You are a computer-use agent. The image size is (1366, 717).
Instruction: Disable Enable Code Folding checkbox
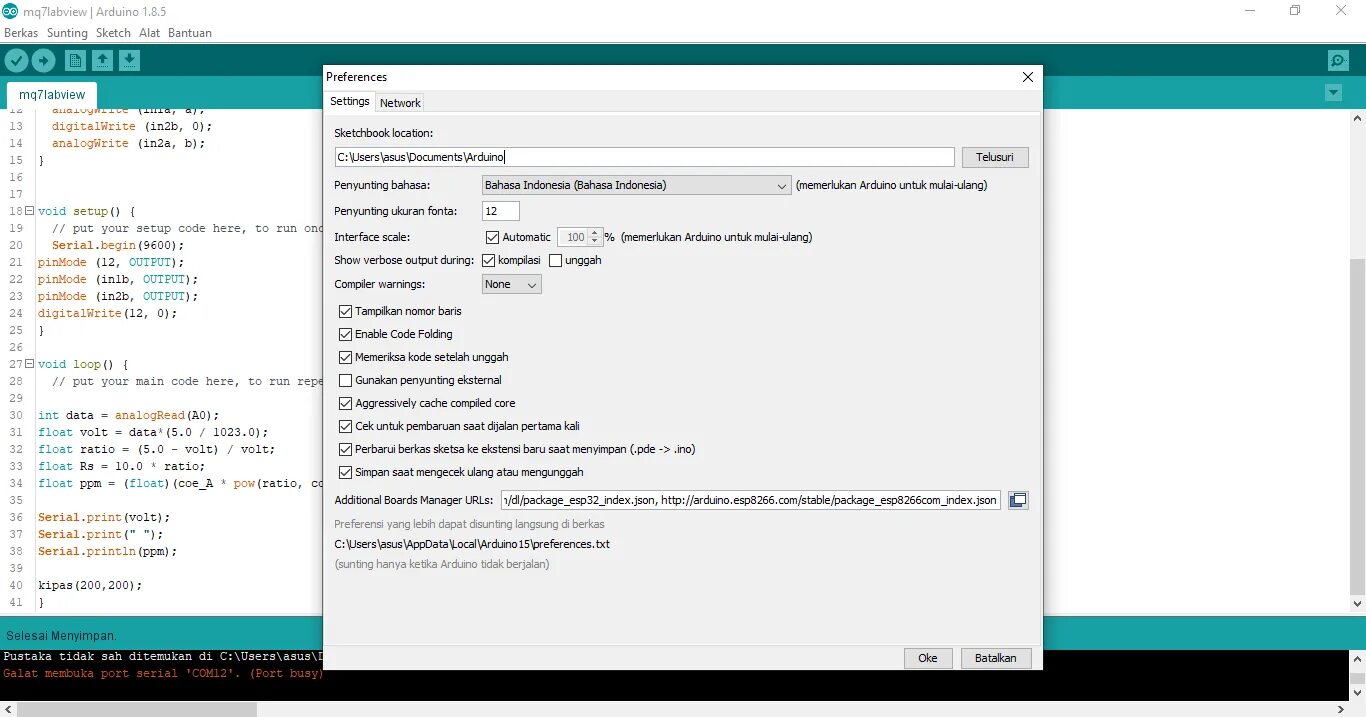coord(346,335)
